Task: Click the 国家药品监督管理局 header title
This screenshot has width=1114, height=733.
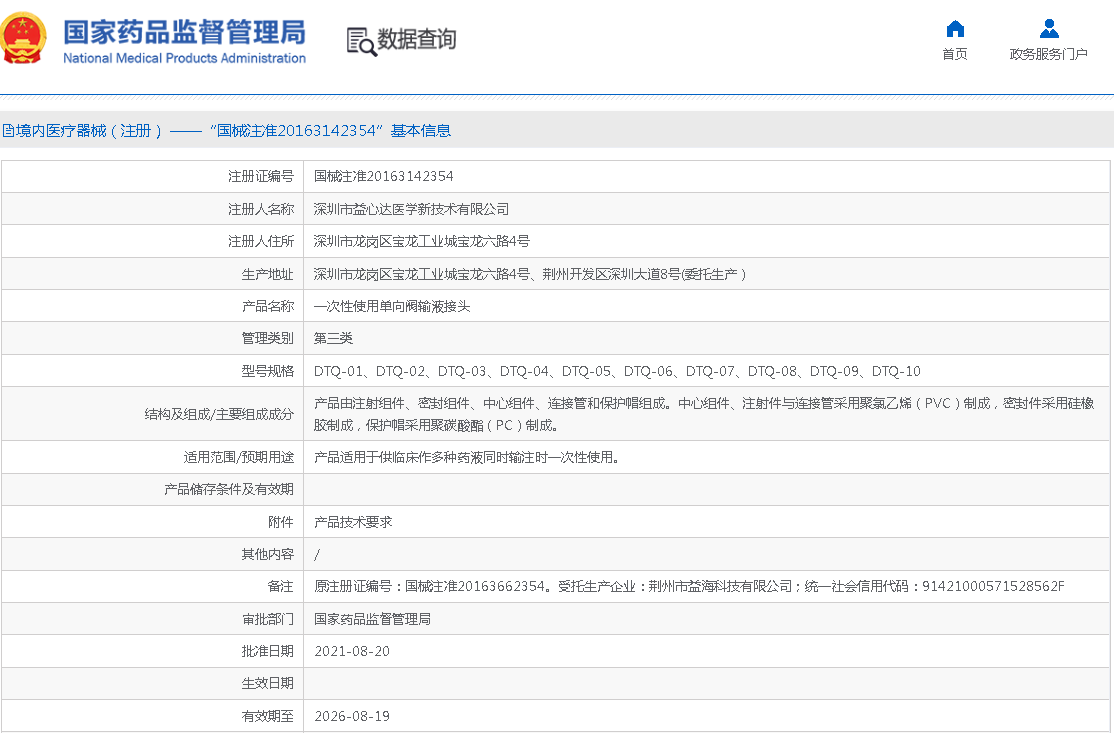Action: pos(184,33)
